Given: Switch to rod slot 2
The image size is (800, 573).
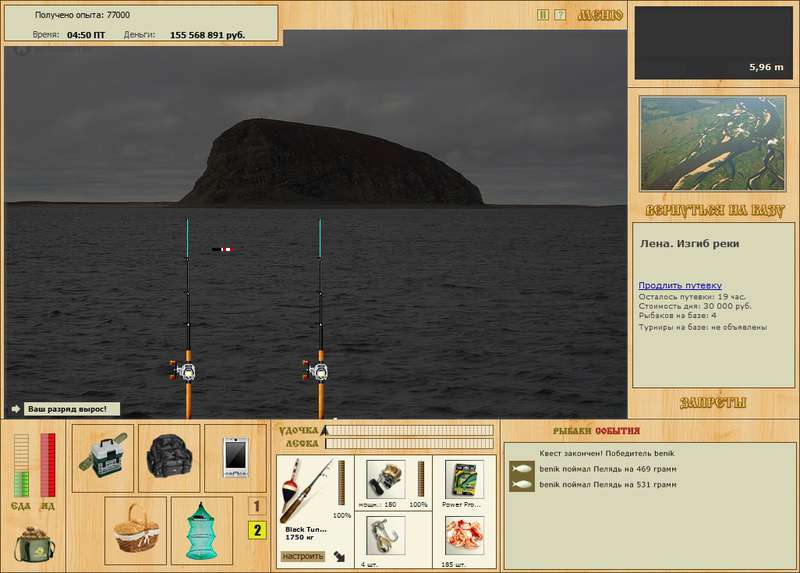Looking at the screenshot, I should point(256,530).
